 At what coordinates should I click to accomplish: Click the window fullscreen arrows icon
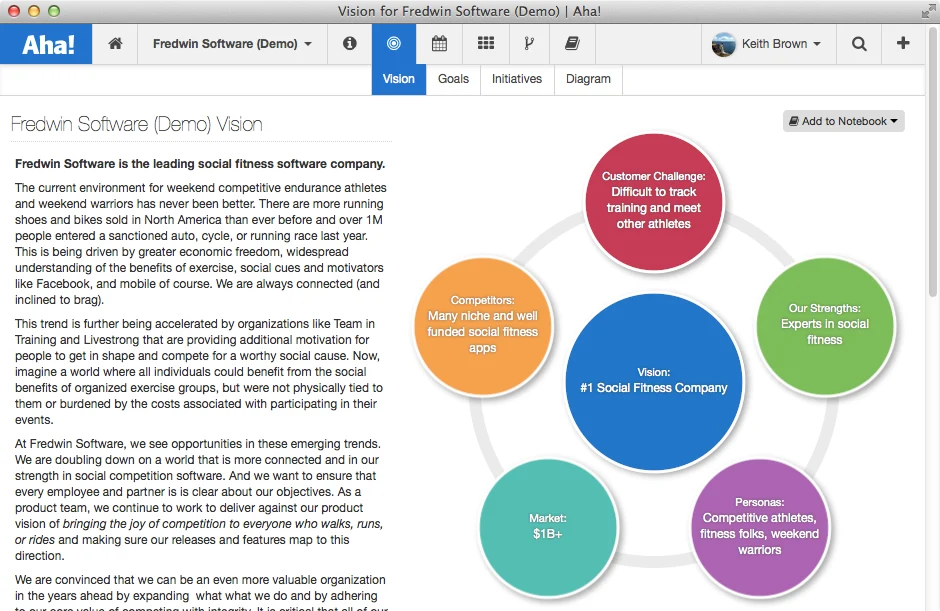click(929, 11)
